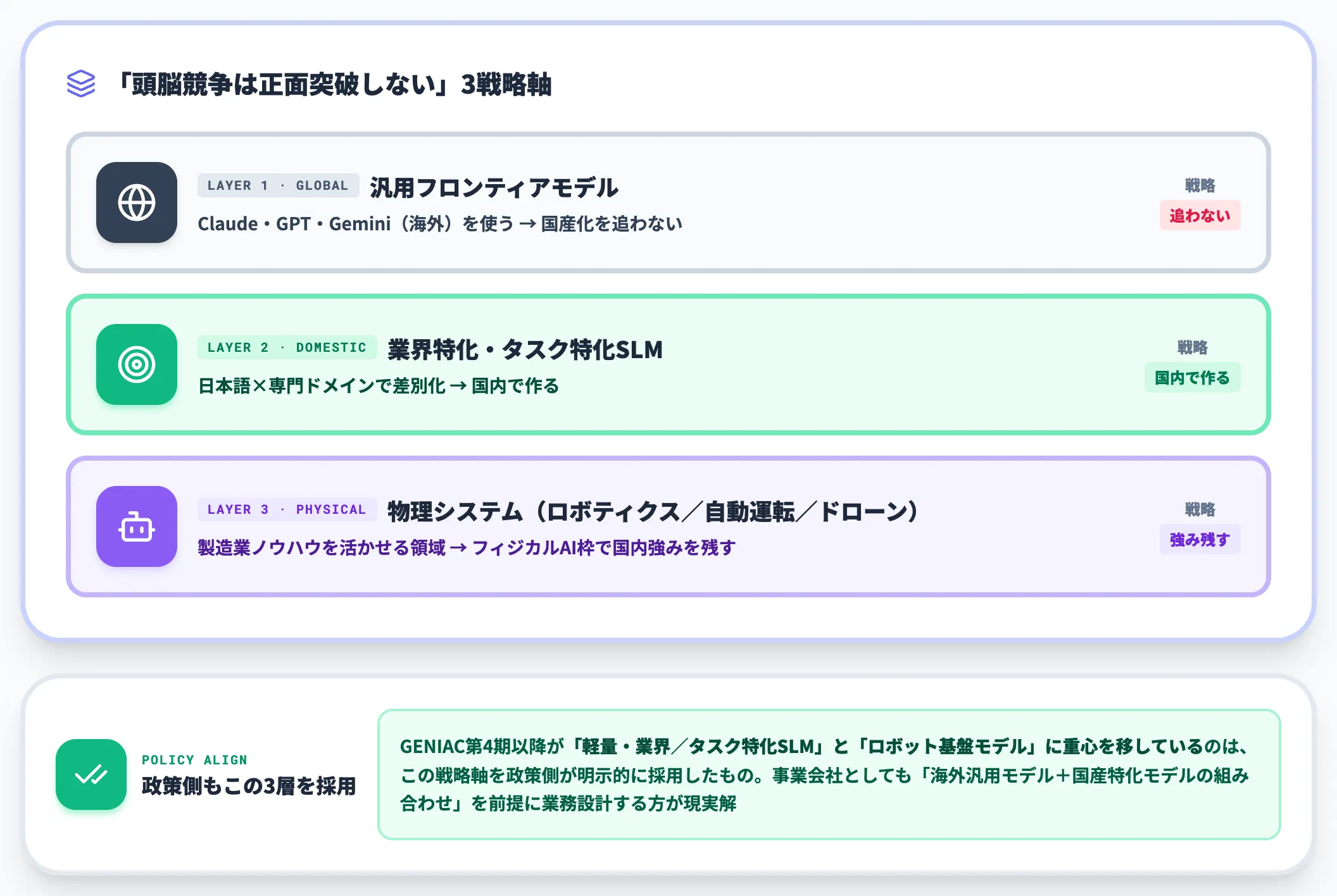This screenshot has height=896, width=1337.
Task: Click the POLICY ALIGN label
Action: (x=194, y=760)
